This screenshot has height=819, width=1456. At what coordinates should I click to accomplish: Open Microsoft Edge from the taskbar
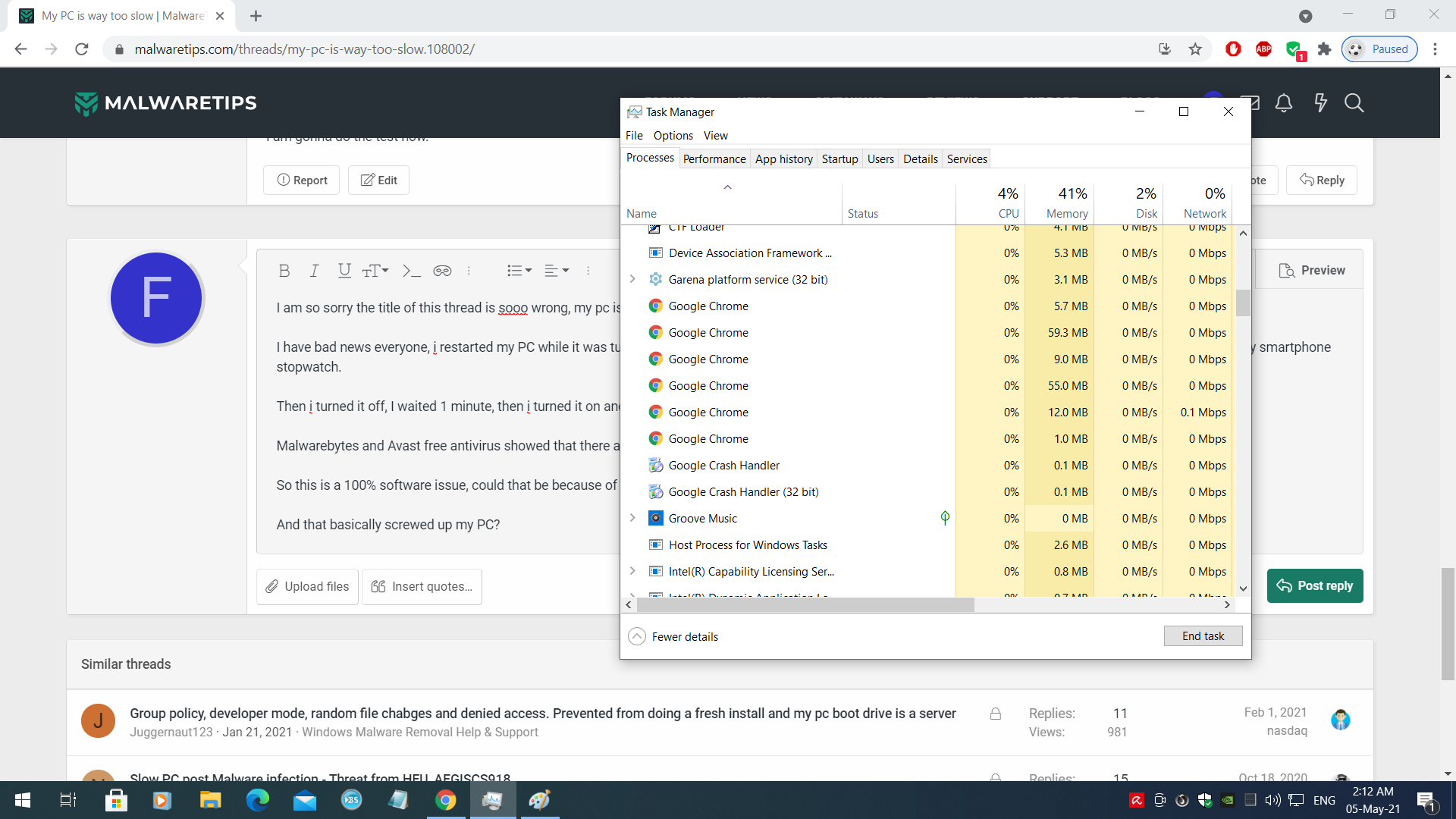[257, 800]
